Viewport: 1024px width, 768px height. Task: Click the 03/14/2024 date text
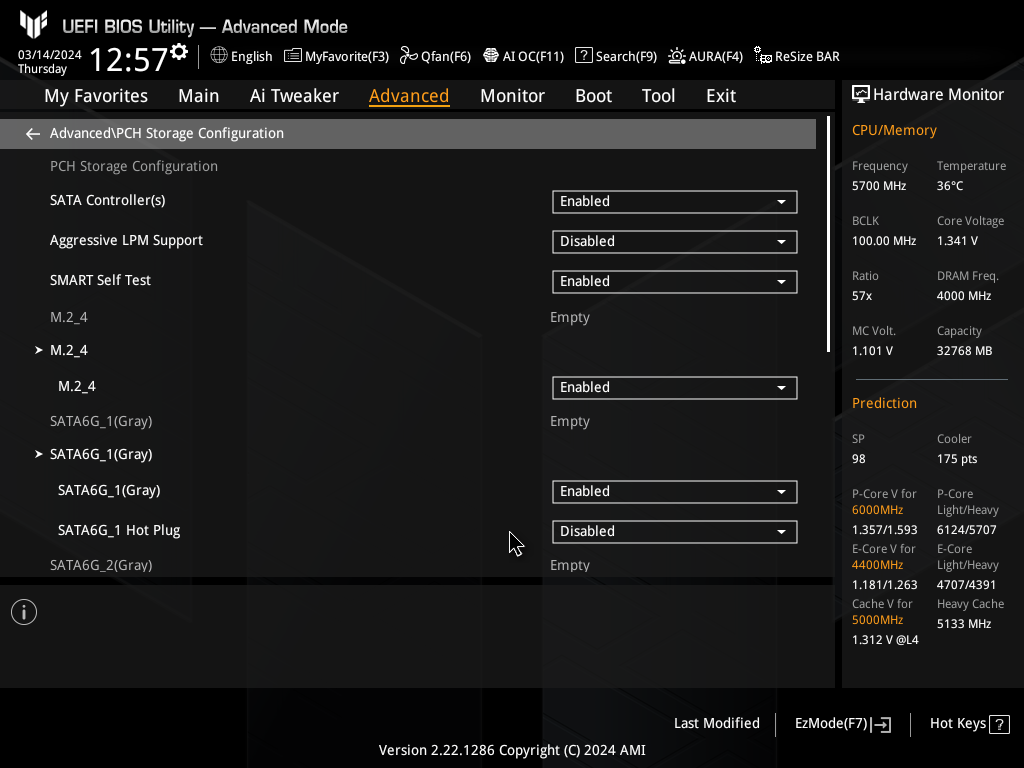(50, 55)
